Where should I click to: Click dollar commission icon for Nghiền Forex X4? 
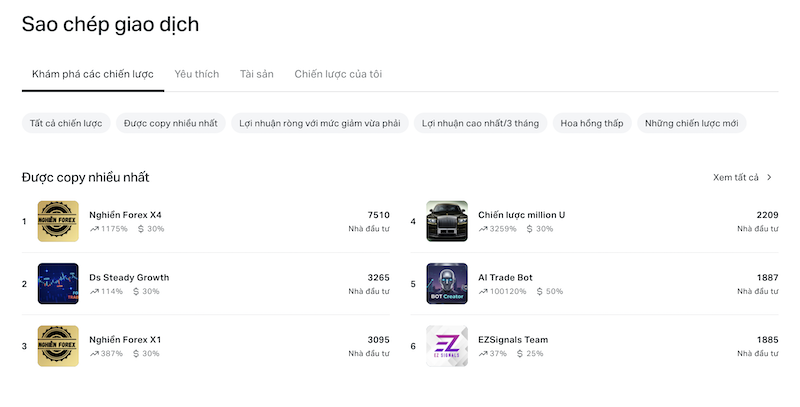141,229
